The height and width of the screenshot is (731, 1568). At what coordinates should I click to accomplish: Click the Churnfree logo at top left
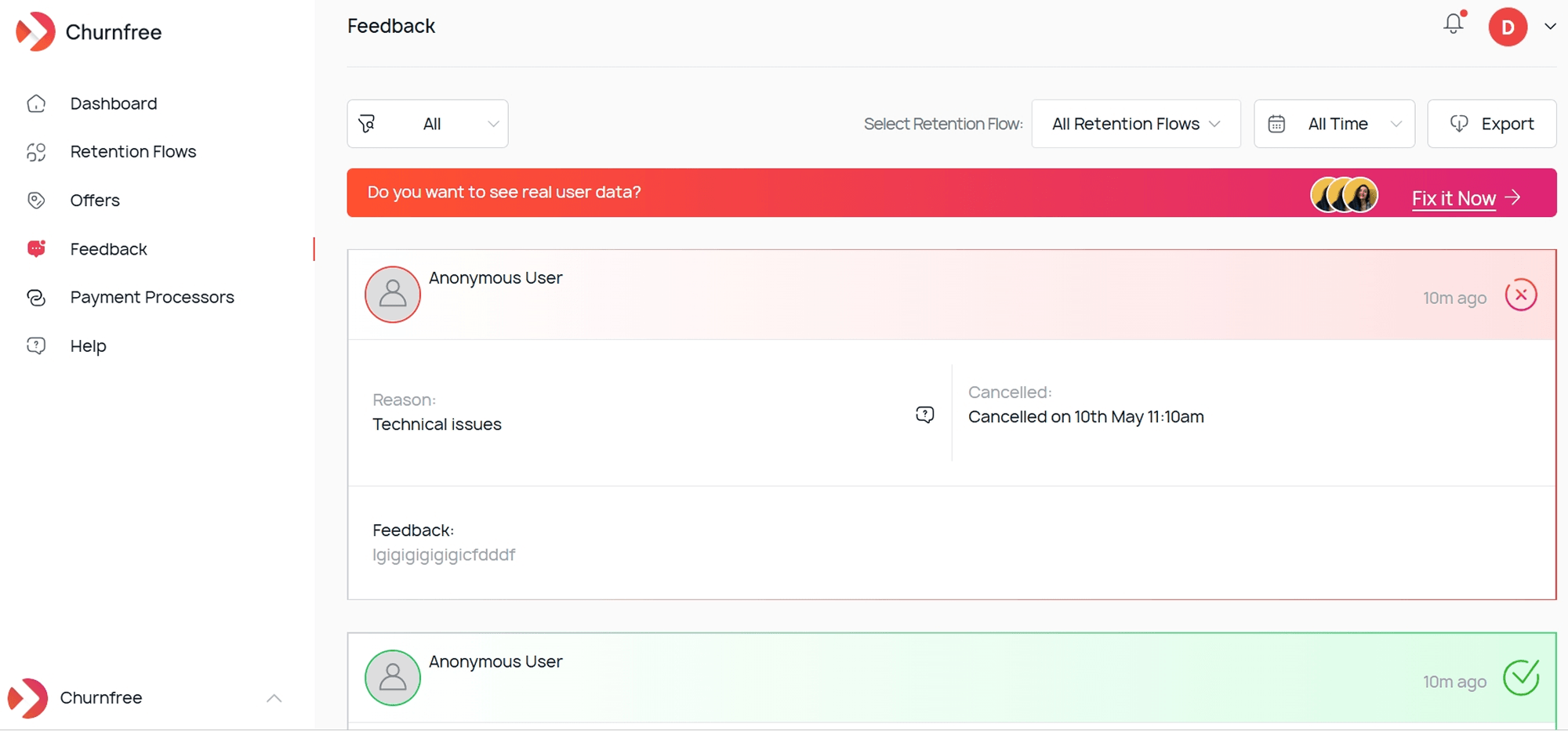point(89,31)
